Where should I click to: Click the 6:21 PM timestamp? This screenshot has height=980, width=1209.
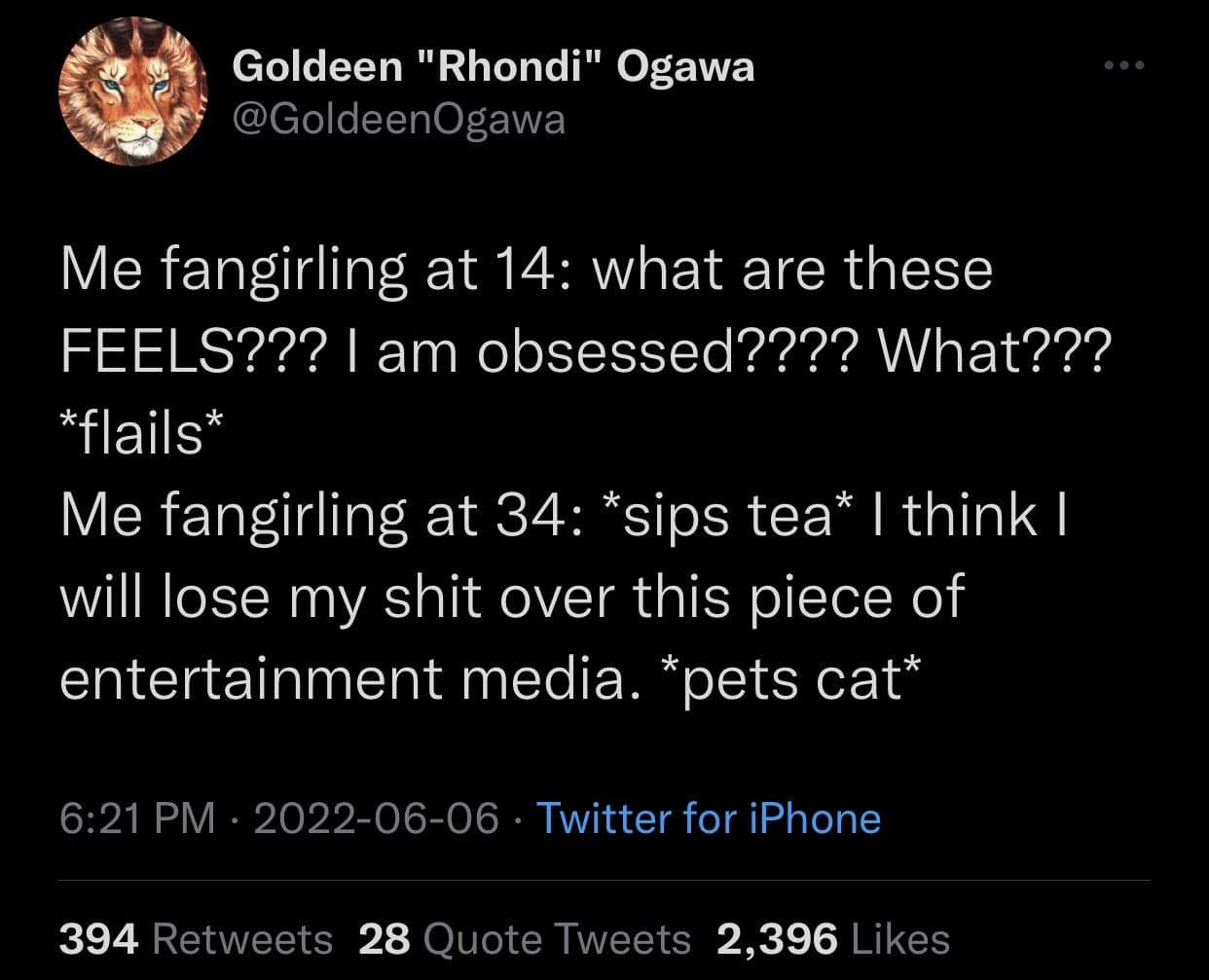(137, 817)
